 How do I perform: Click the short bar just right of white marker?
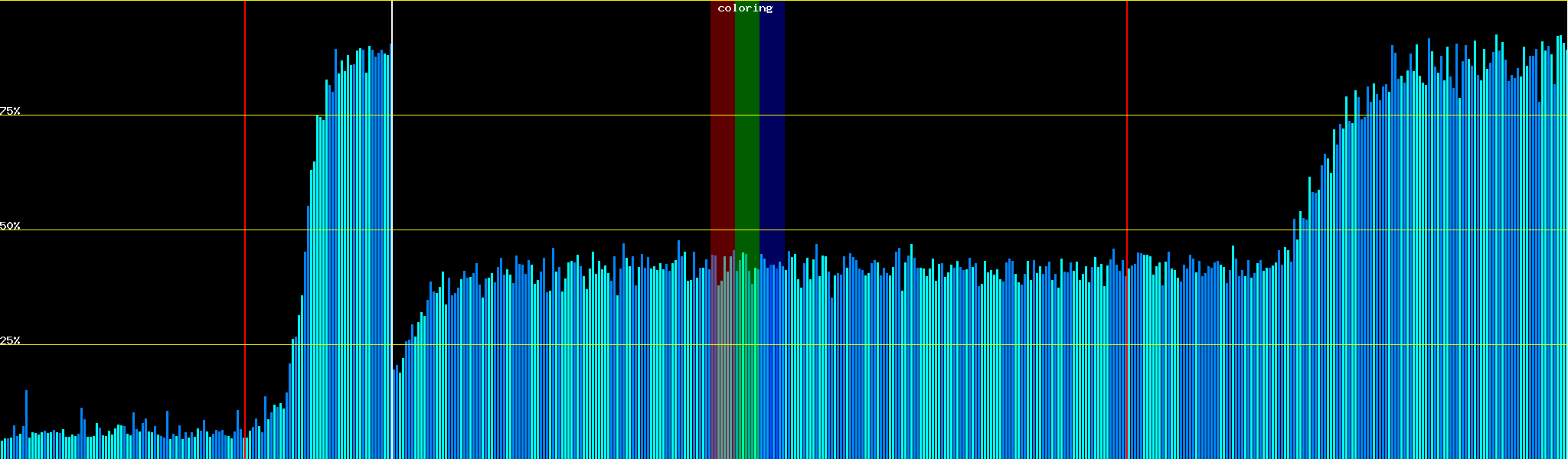(x=394, y=413)
